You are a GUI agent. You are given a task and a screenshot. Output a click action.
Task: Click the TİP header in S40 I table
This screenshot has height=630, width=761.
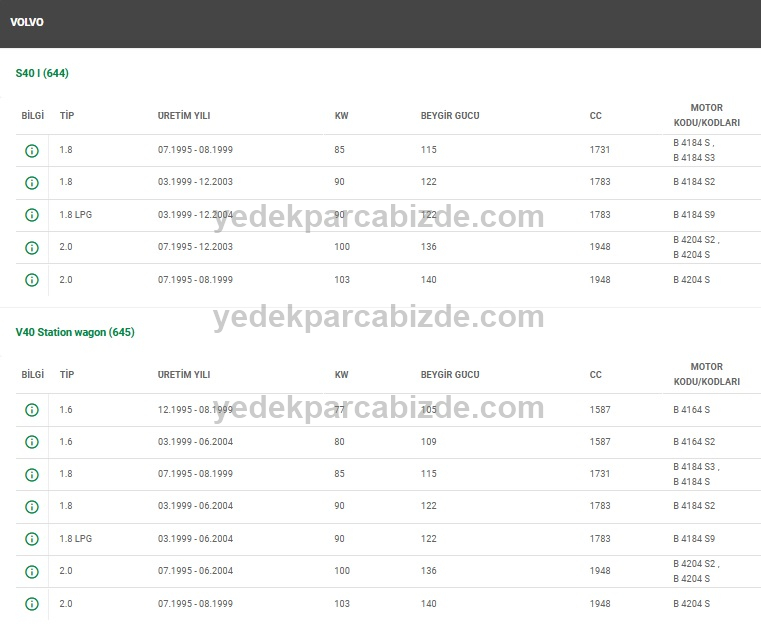[67, 116]
